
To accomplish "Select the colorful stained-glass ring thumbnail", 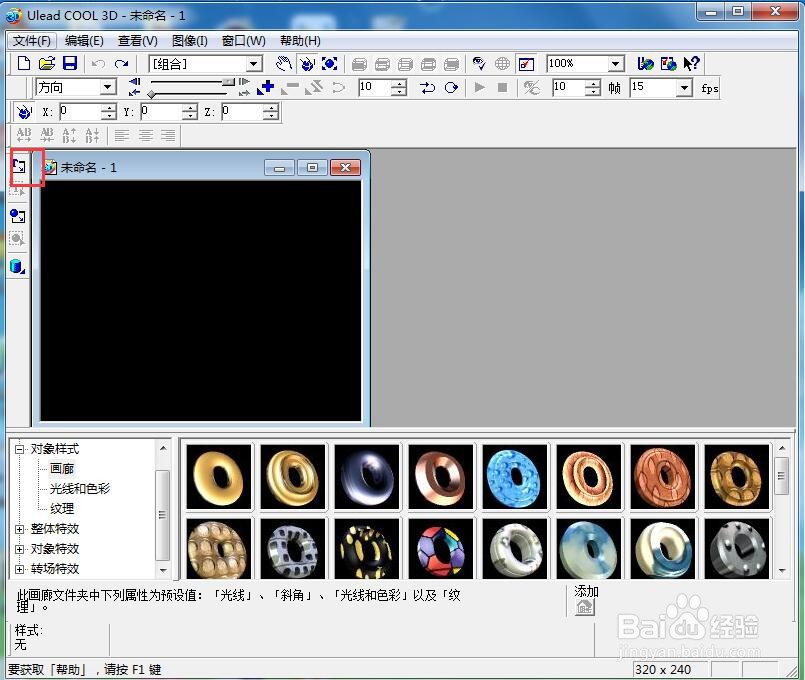I will tap(440, 549).
